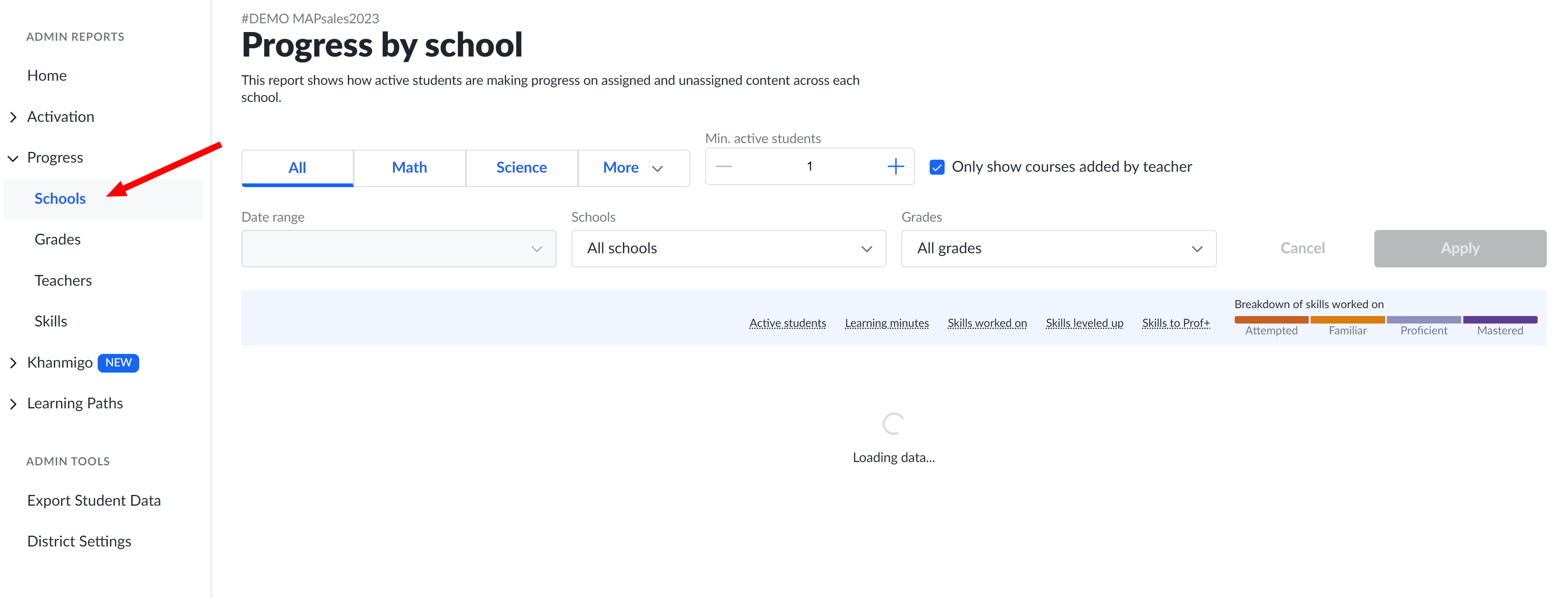Screen dimensions: 1568x598
Task: Switch to the All subjects tab
Action: [x=297, y=168]
